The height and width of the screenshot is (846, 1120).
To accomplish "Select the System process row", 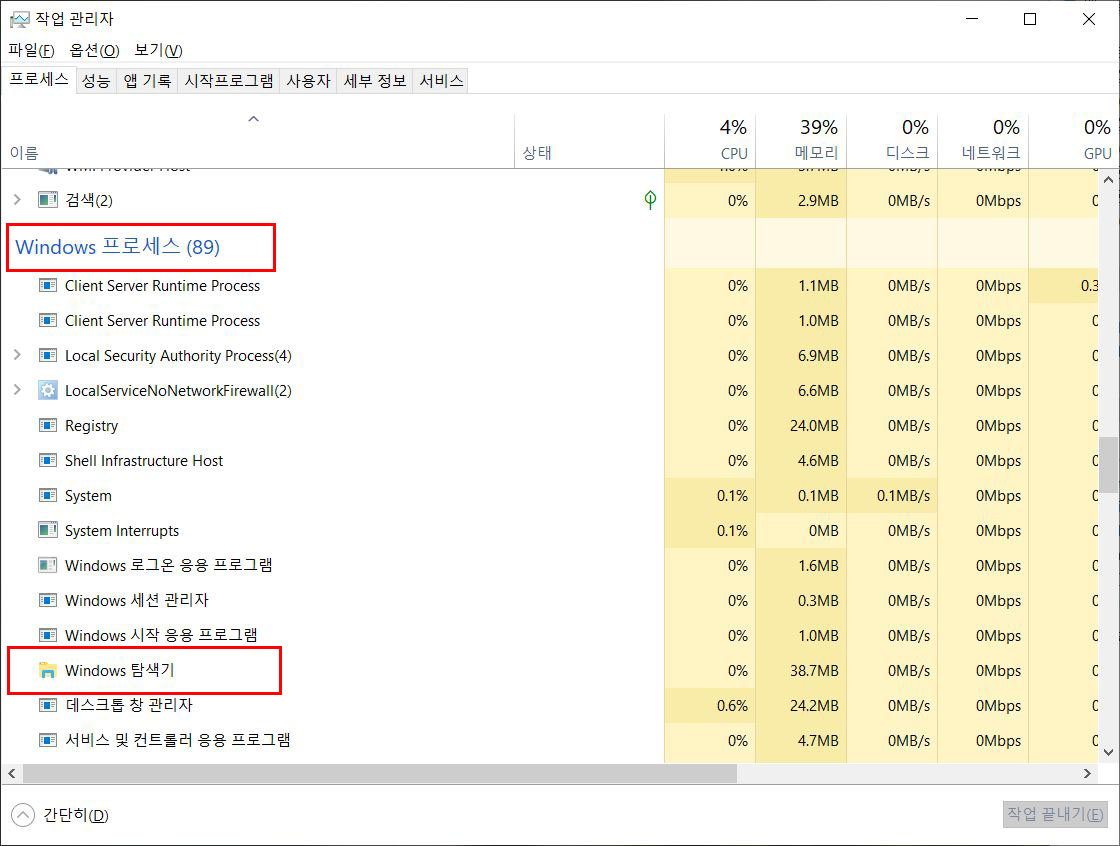I will [x=549, y=495].
